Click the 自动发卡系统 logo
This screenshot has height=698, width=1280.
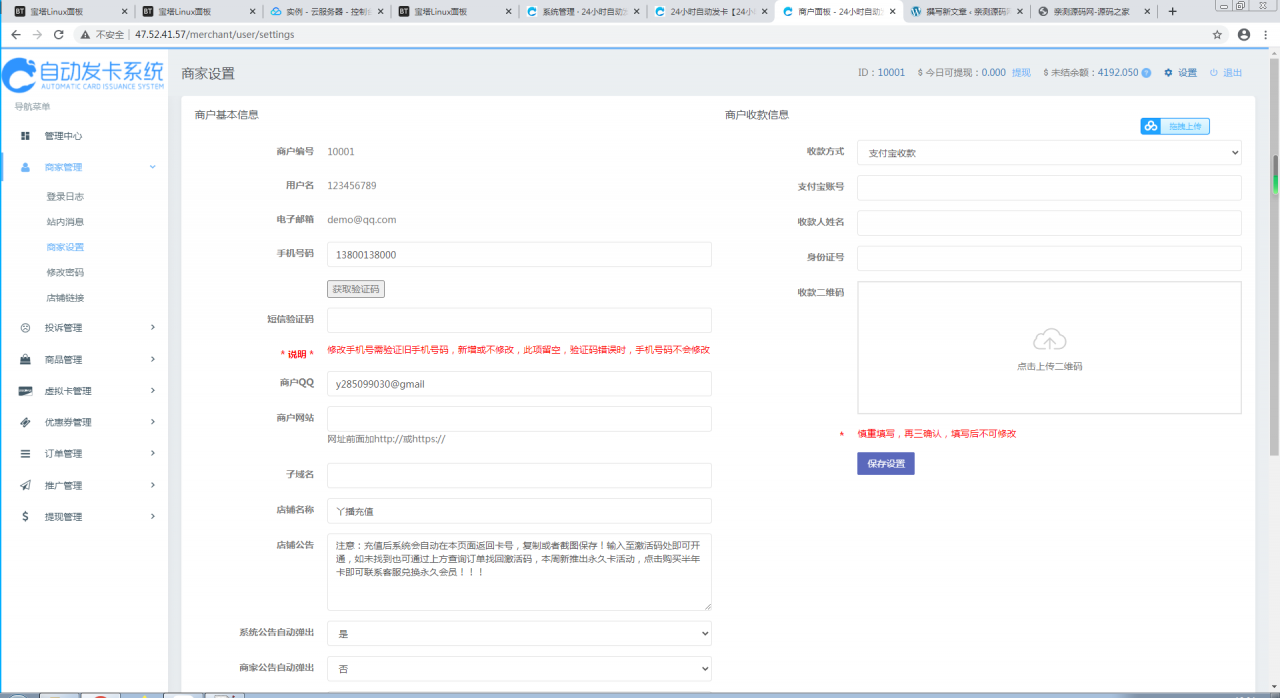pos(83,74)
